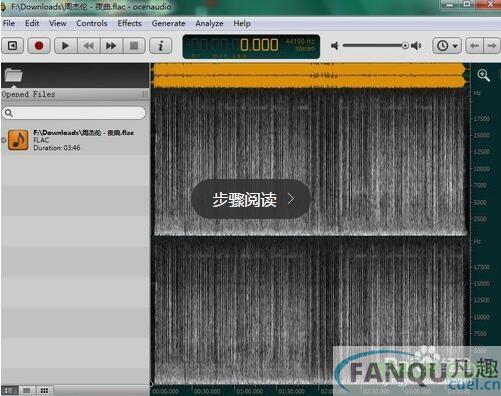Click the Duration: 03:46 text

click(x=57, y=148)
